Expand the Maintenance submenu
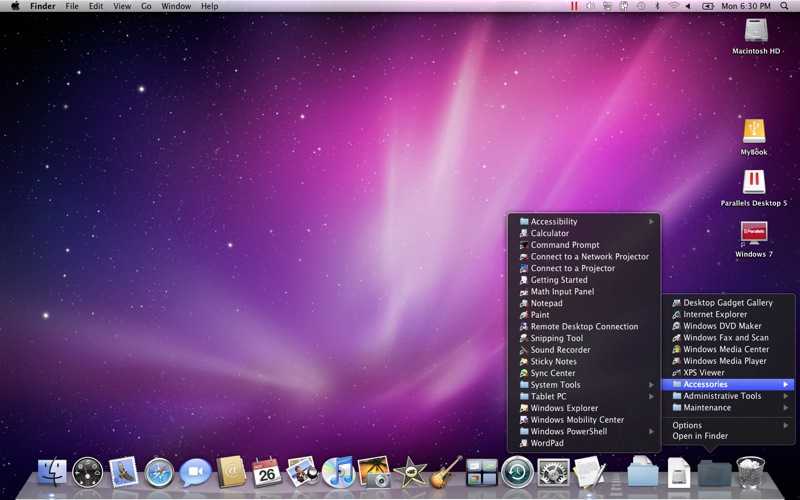The width and height of the screenshot is (800, 500). point(728,408)
